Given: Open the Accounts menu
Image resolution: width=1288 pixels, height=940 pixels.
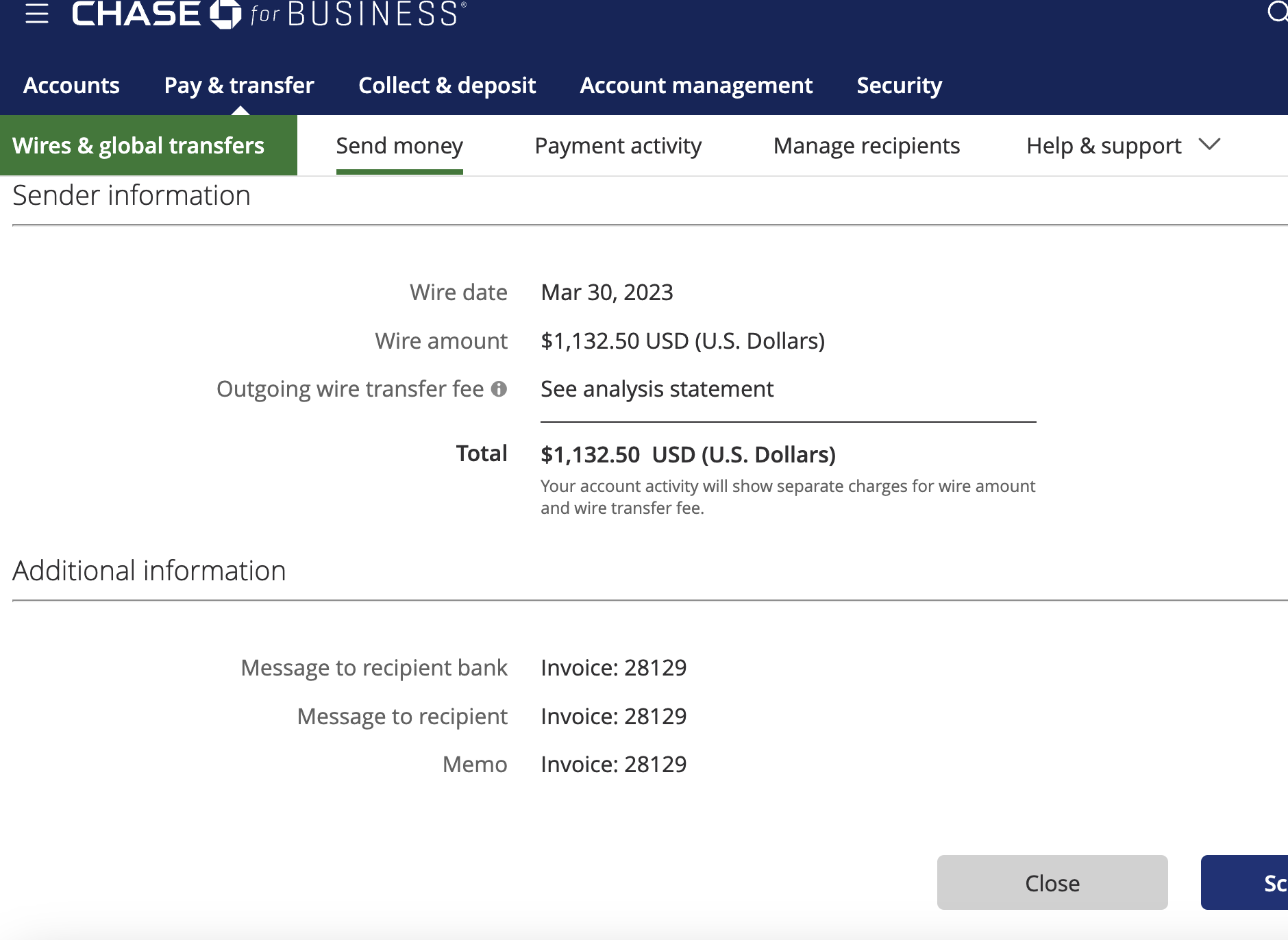Looking at the screenshot, I should [71, 86].
